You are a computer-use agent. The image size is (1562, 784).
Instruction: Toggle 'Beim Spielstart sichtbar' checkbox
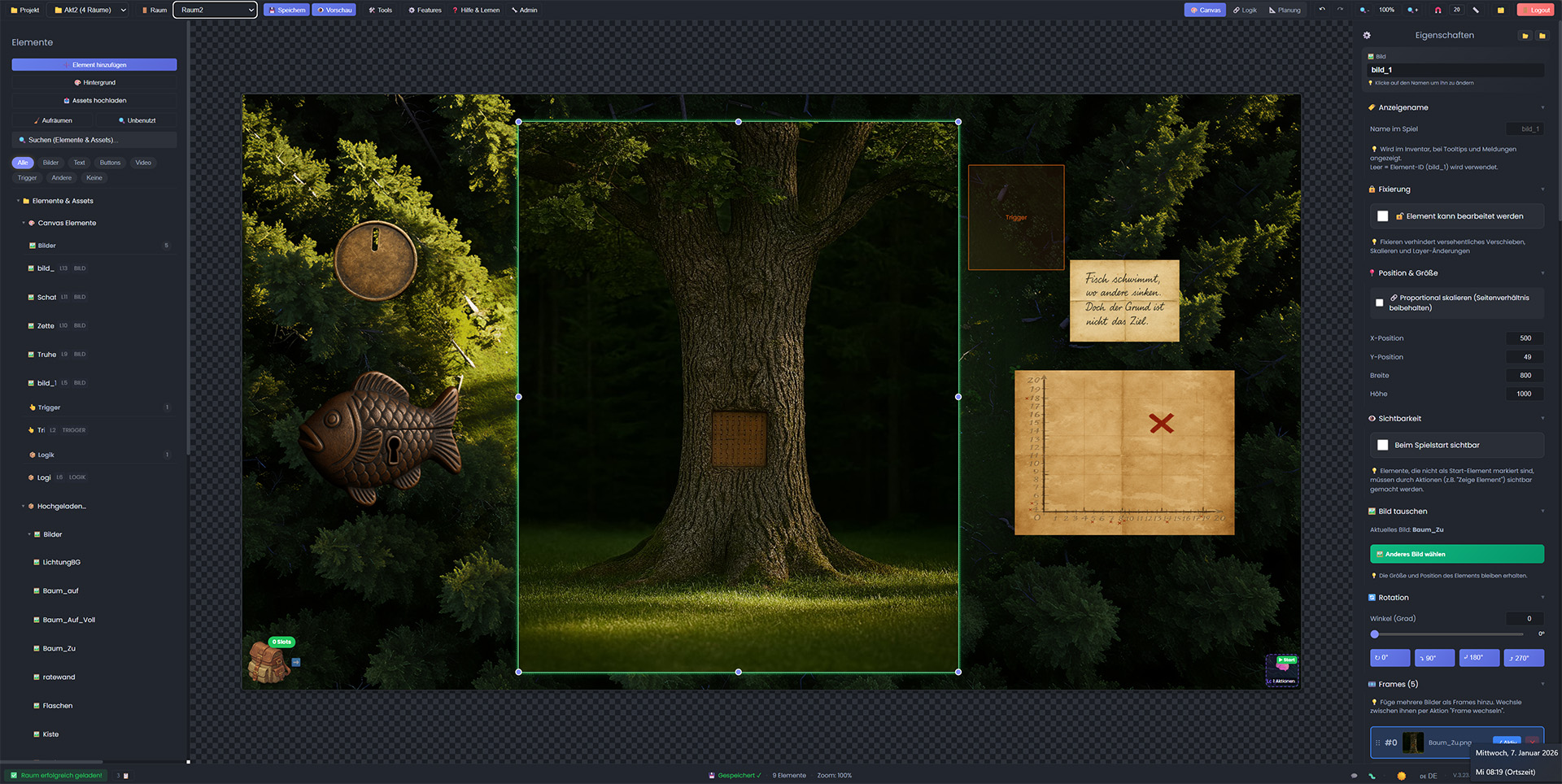pyautogui.click(x=1382, y=445)
